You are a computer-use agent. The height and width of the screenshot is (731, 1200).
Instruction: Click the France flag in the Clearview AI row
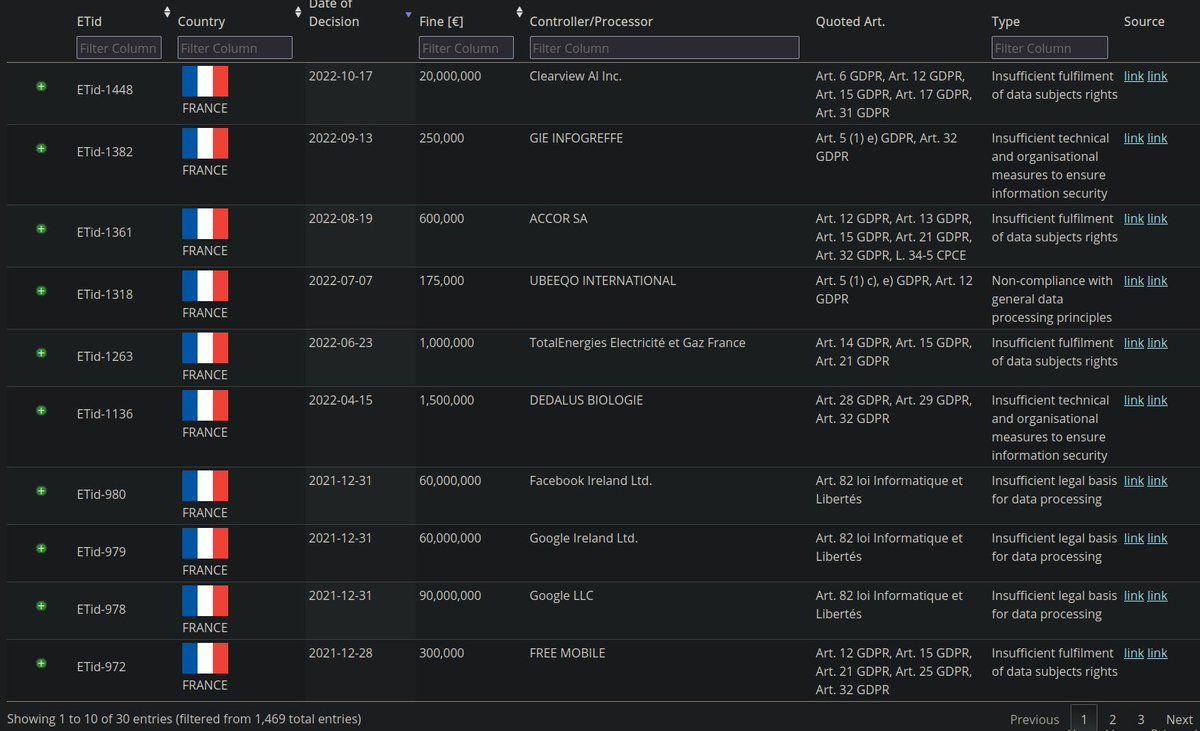[x=205, y=81]
